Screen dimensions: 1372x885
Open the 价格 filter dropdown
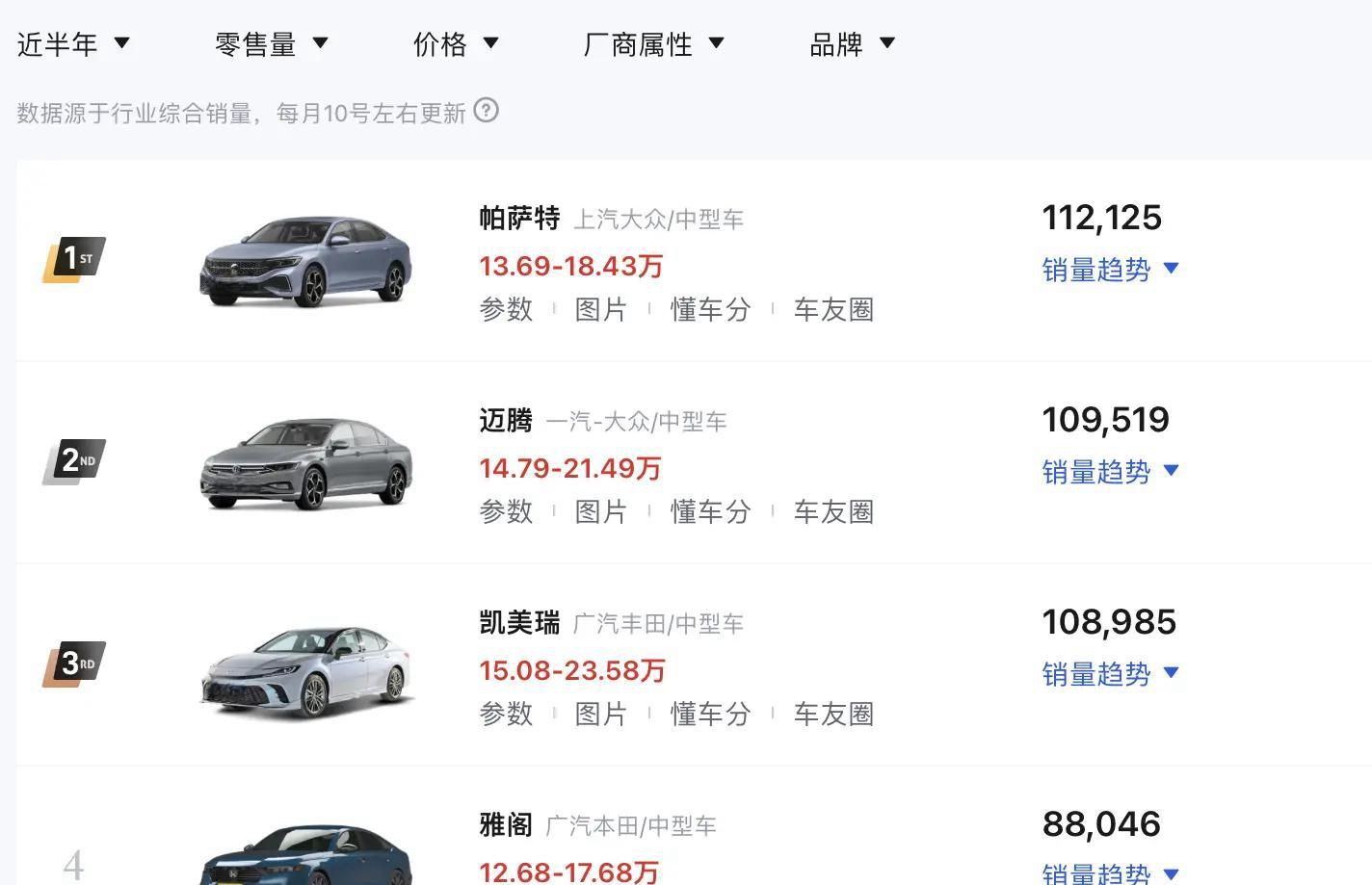[456, 44]
